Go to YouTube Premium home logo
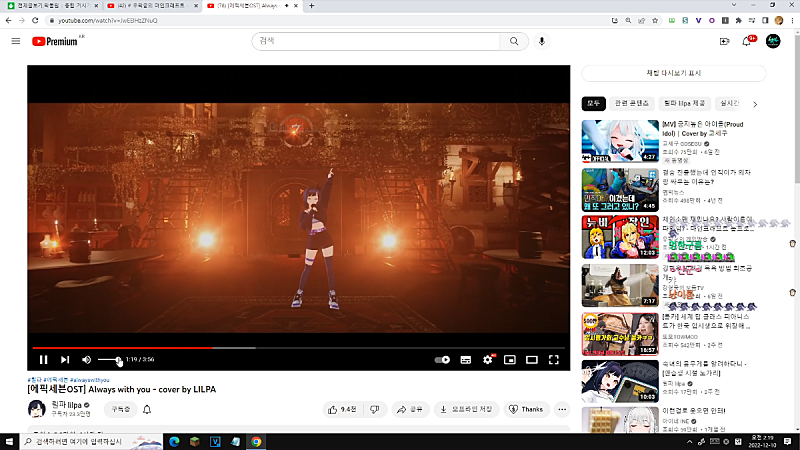800x450 pixels. 57,41
